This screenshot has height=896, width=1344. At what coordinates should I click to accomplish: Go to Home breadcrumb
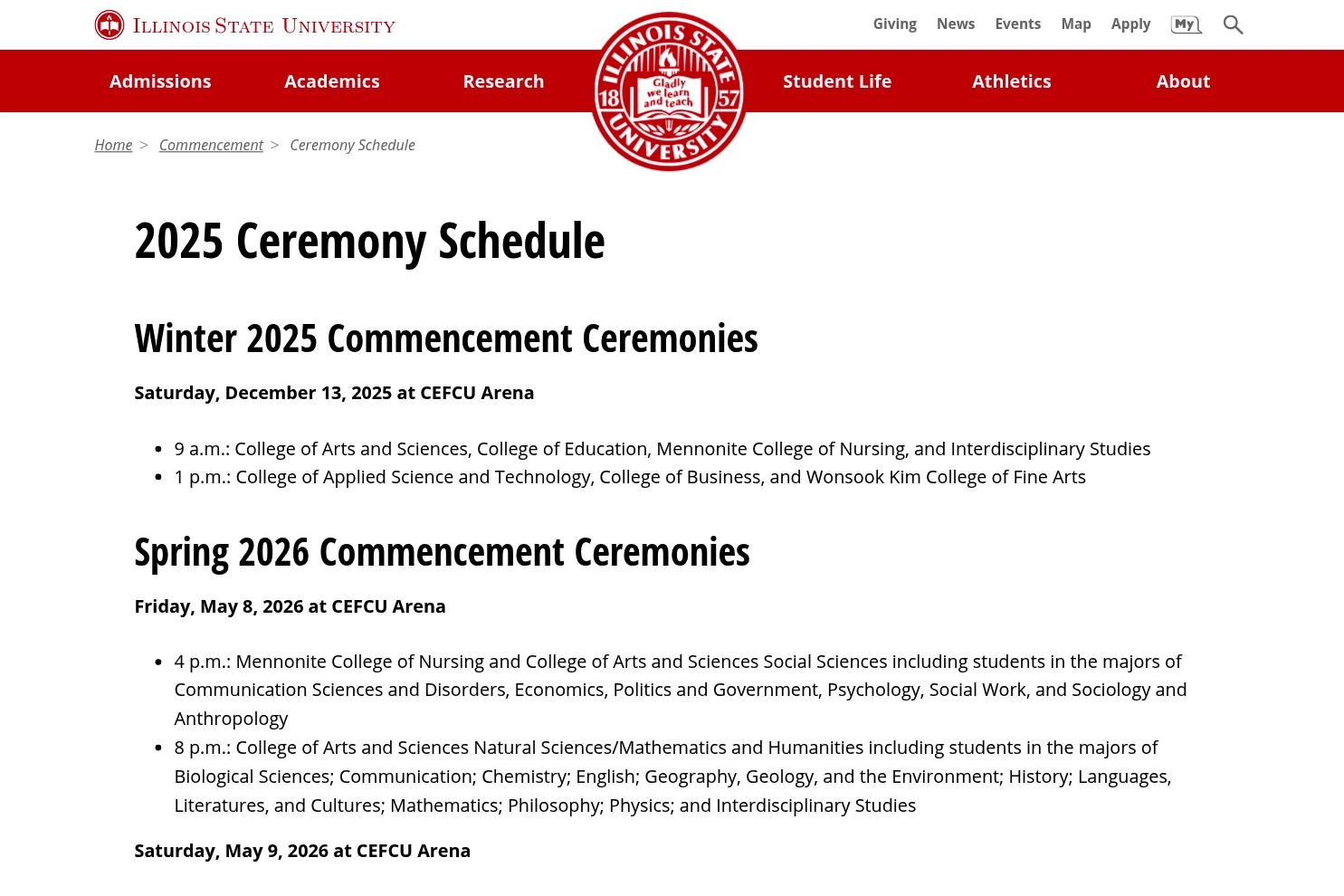click(x=113, y=145)
